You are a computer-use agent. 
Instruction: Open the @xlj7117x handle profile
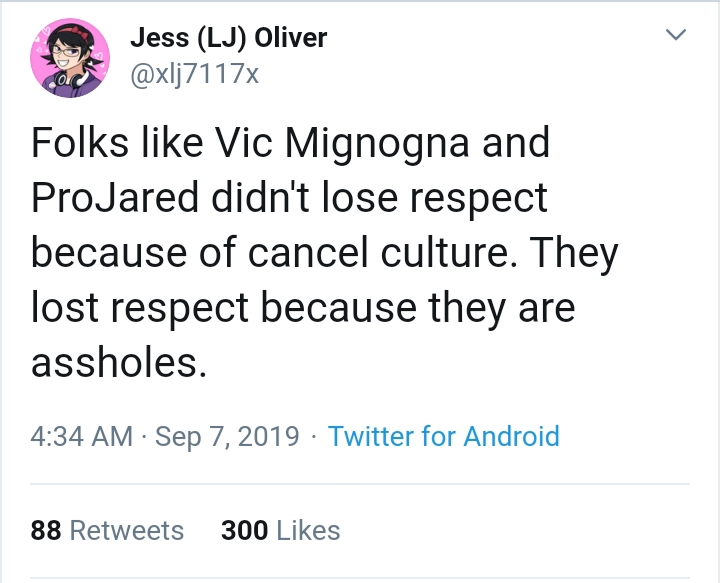tap(195, 73)
